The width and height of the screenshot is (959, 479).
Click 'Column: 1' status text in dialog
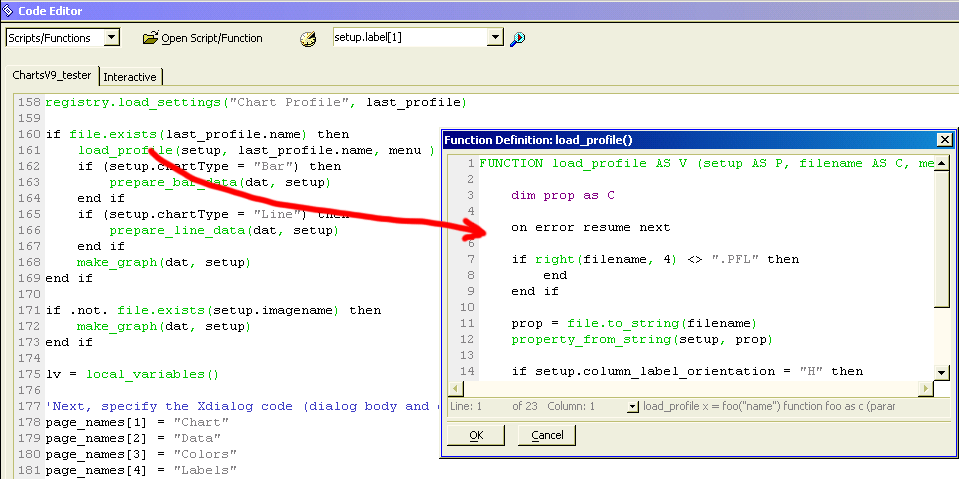coord(571,406)
